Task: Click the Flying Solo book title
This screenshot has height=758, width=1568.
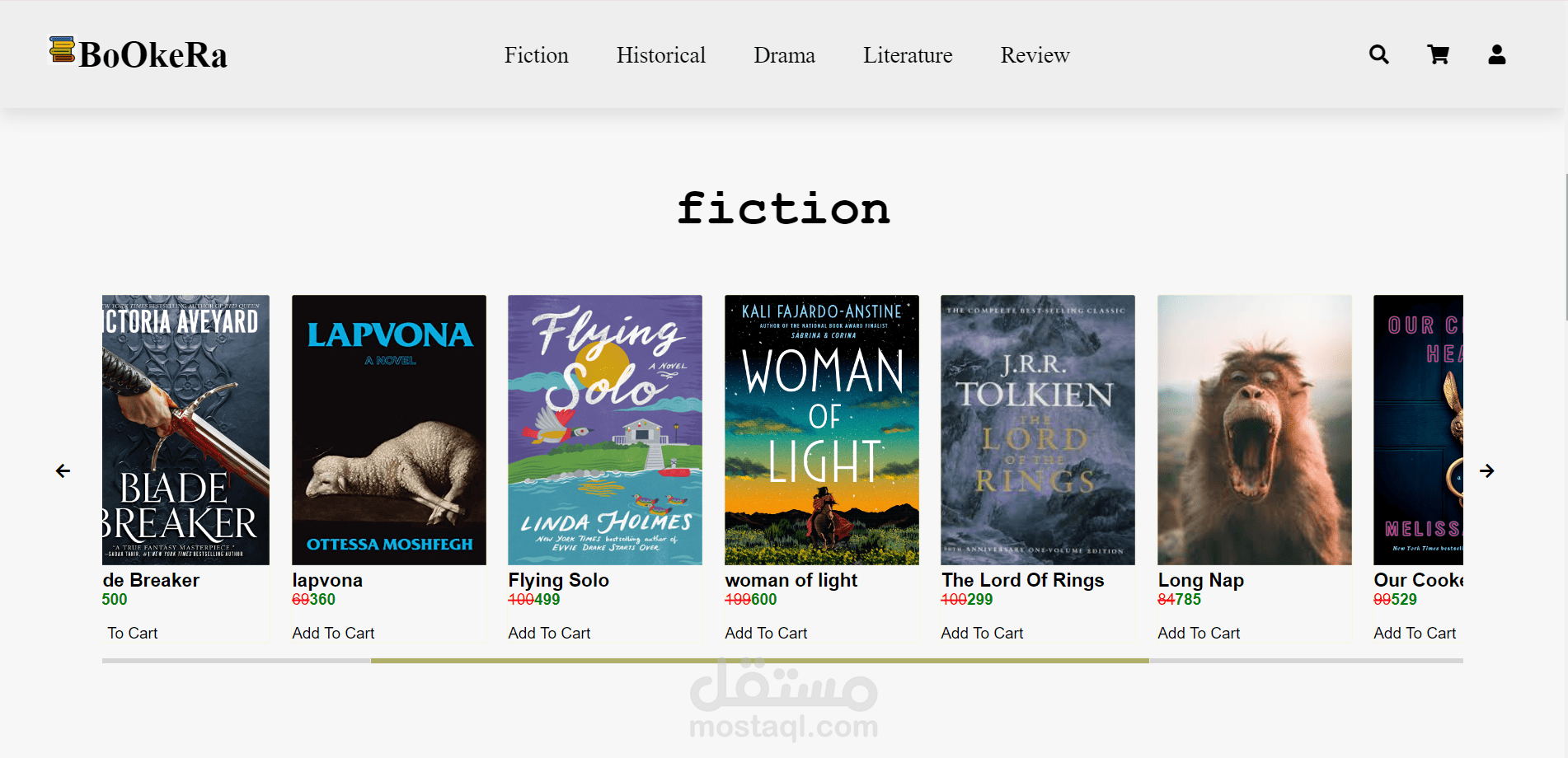Action: 558,580
